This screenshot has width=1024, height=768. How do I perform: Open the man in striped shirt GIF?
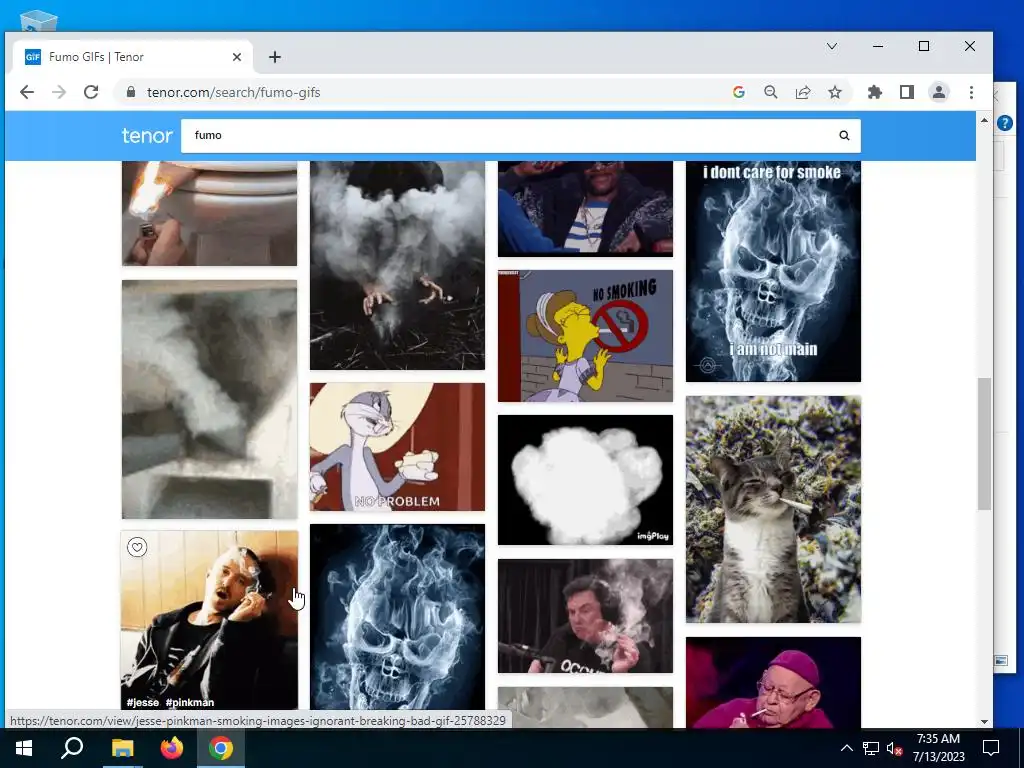pos(585,208)
